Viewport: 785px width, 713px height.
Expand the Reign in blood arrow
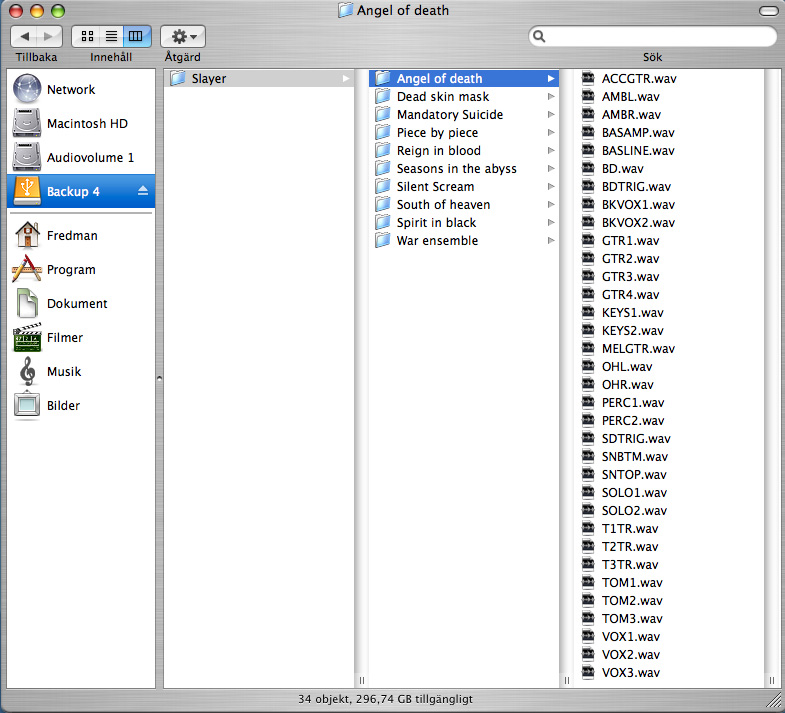click(551, 151)
